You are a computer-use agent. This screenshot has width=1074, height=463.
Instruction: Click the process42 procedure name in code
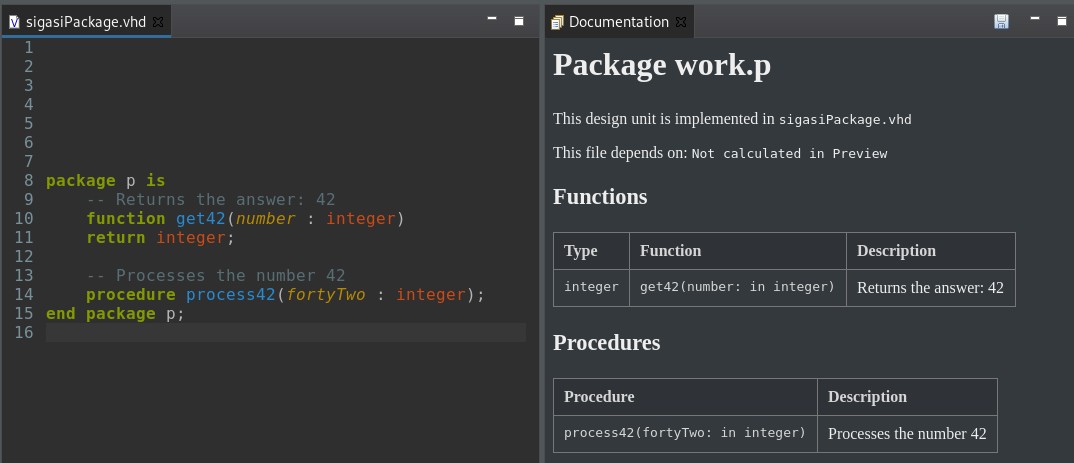(230, 295)
